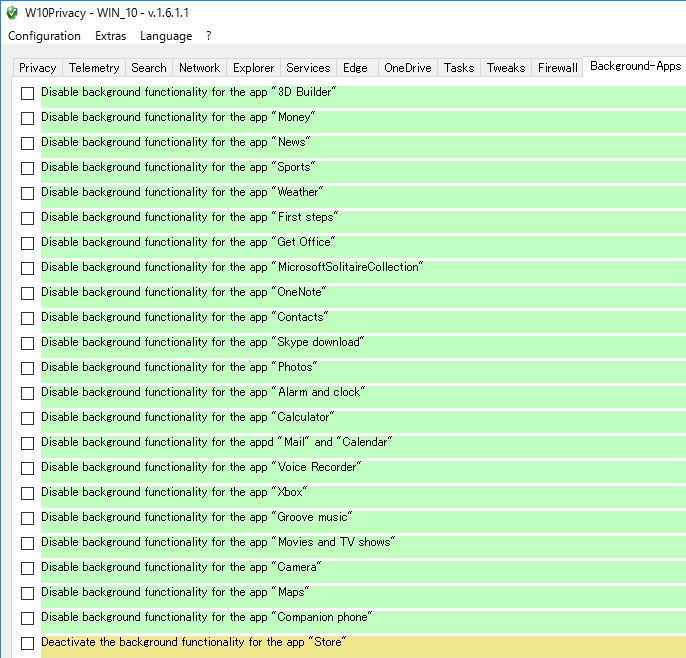This screenshot has height=658, width=686.
Task: Switch to the Services tab
Action: 308,68
